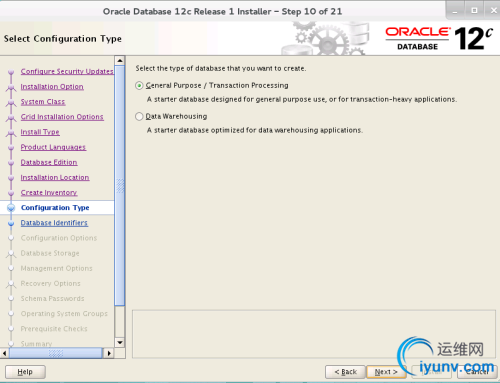Click the Database Identifiers step bullet icon

[x=11, y=223]
